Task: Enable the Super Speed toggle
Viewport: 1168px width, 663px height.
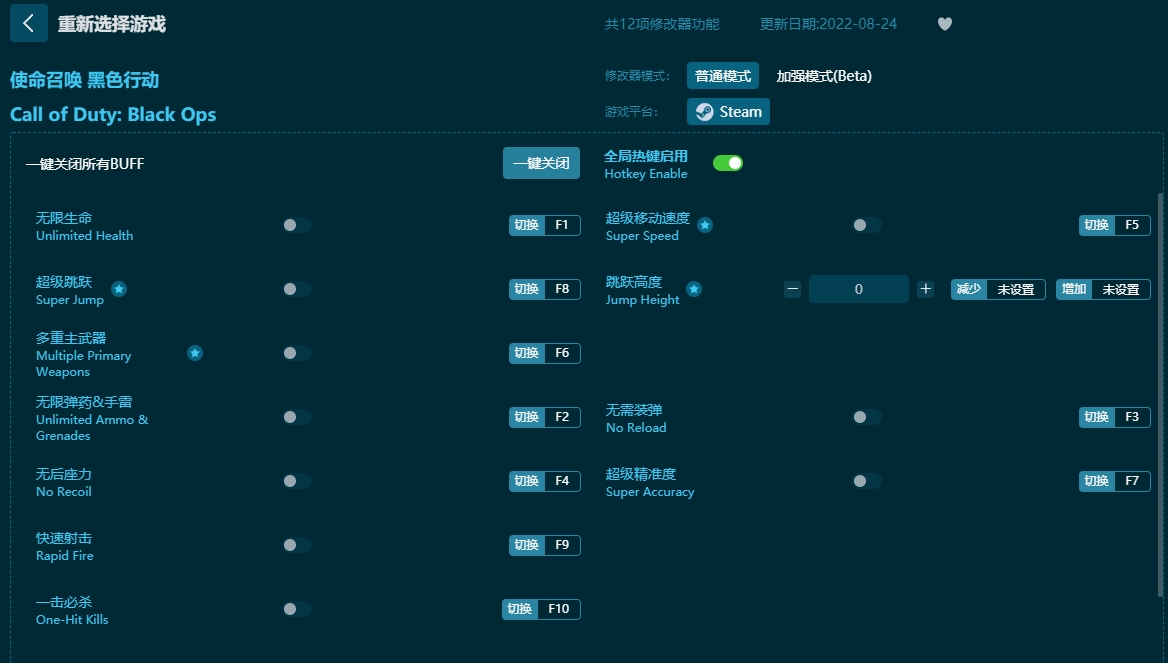Action: pyautogui.click(x=867, y=225)
